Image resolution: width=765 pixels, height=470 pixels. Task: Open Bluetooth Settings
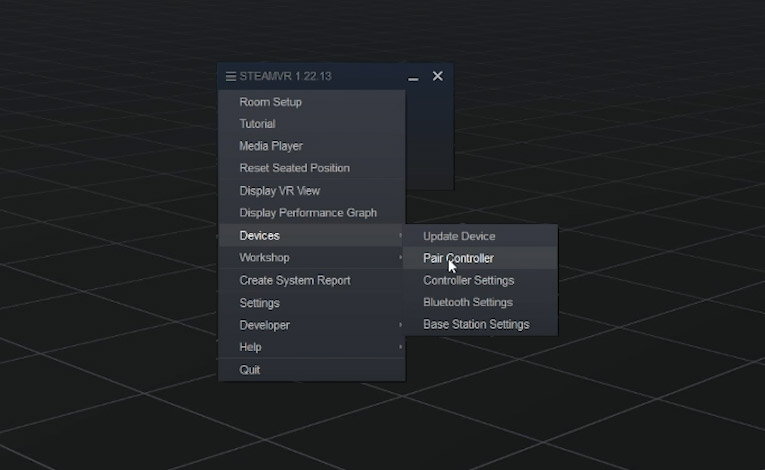coord(467,302)
